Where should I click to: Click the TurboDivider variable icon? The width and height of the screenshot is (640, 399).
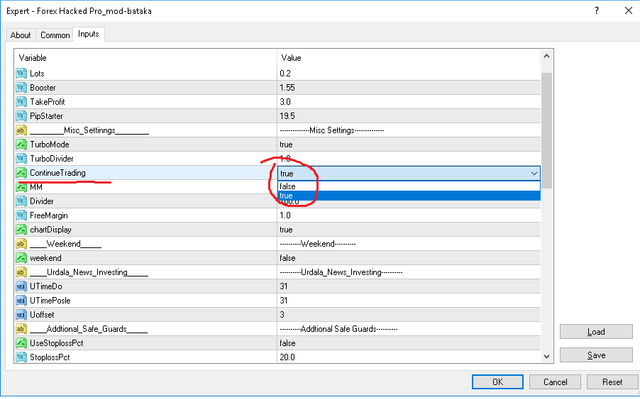tap(21, 159)
